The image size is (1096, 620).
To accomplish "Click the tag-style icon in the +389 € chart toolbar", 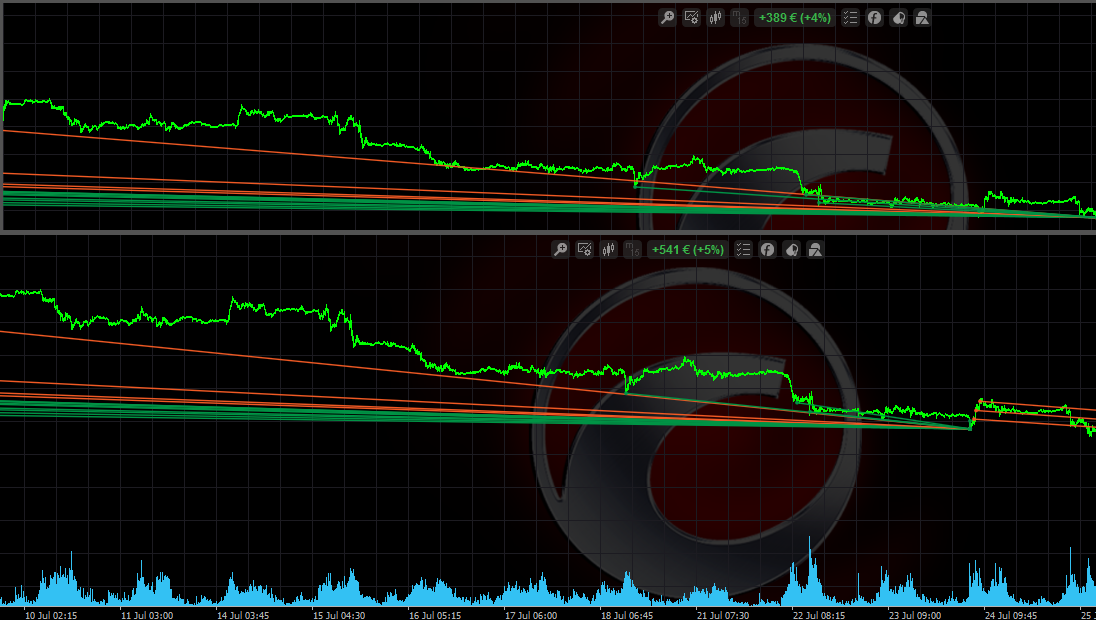I will coord(898,17).
